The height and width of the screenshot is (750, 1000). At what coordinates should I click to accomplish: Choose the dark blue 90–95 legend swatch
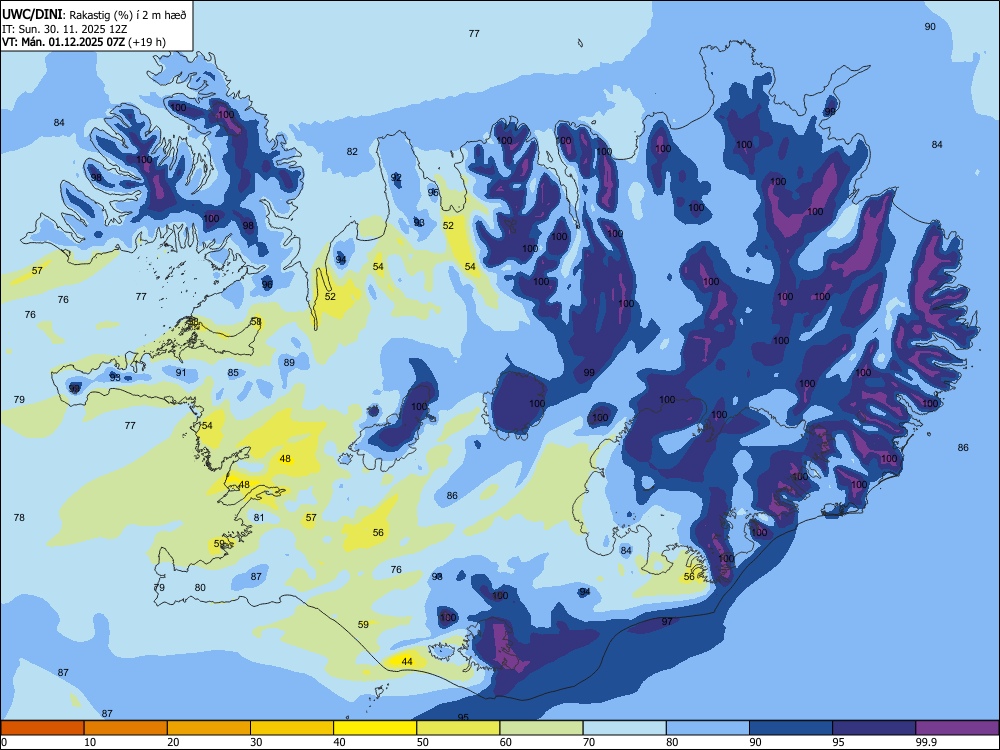791,728
